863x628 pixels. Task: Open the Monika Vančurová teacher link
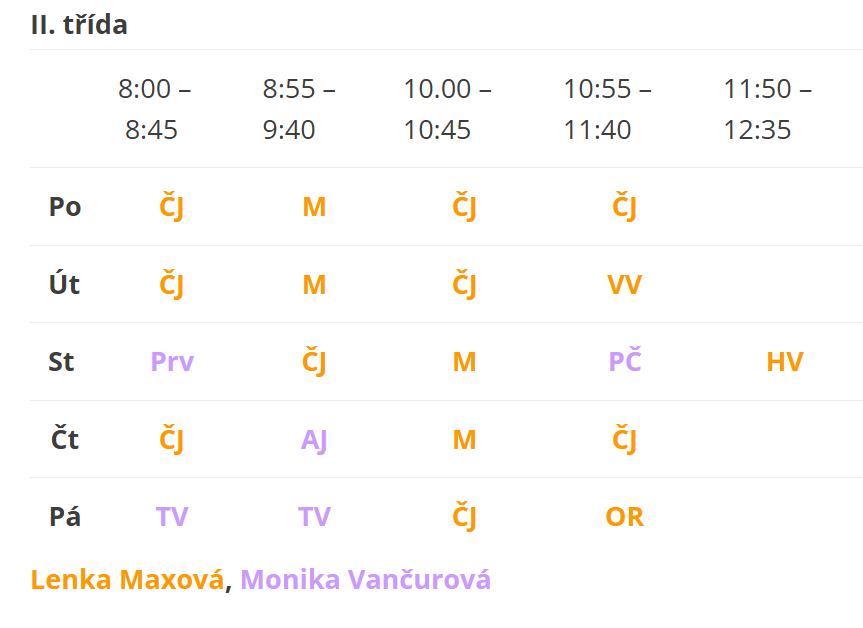pos(365,580)
